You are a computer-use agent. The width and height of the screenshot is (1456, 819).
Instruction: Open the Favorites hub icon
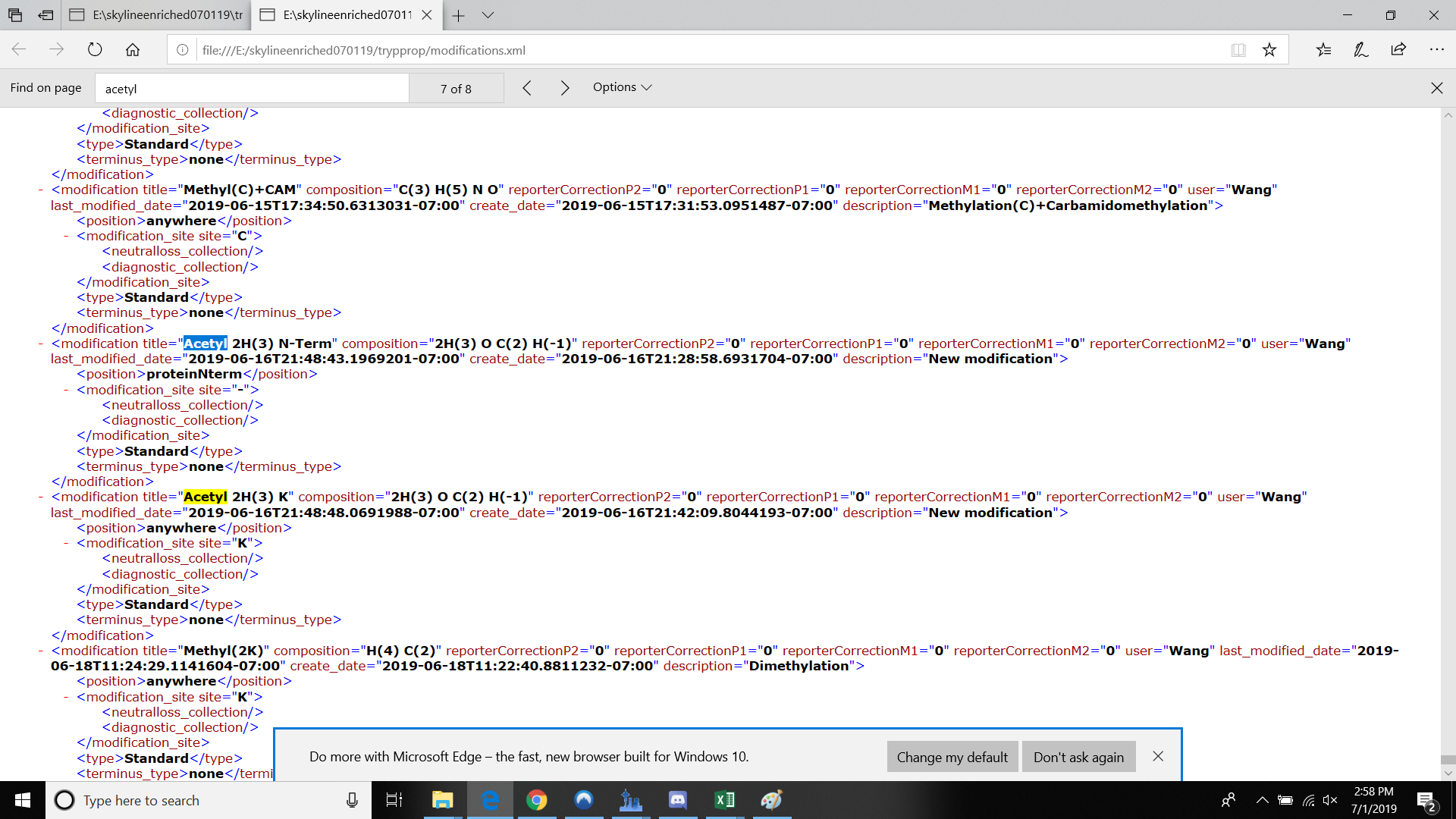1323,50
